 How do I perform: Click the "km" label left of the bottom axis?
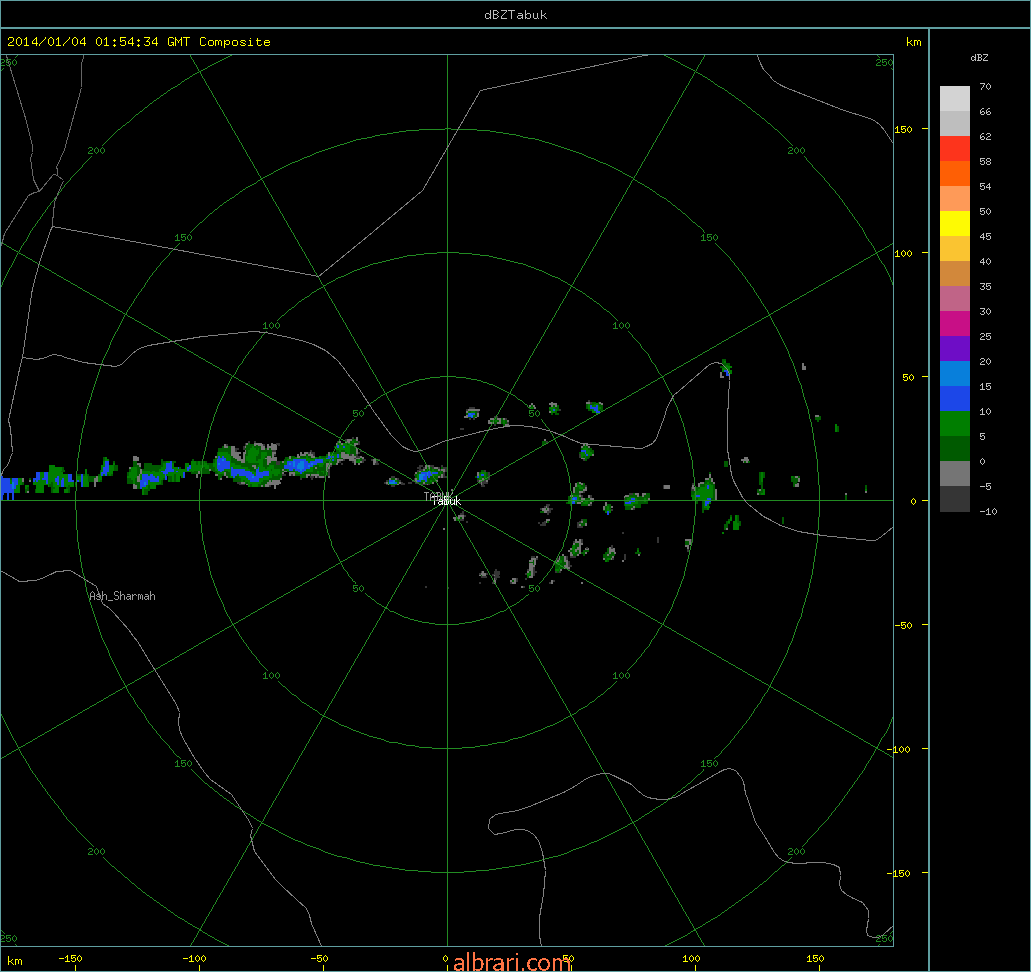click(x=14, y=961)
